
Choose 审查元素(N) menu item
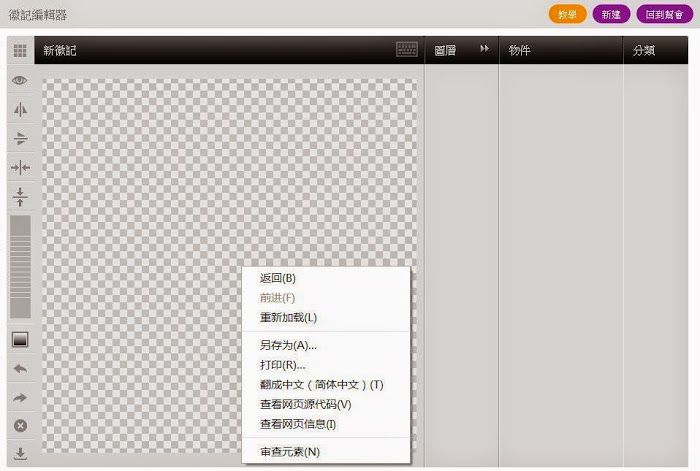(x=325, y=451)
